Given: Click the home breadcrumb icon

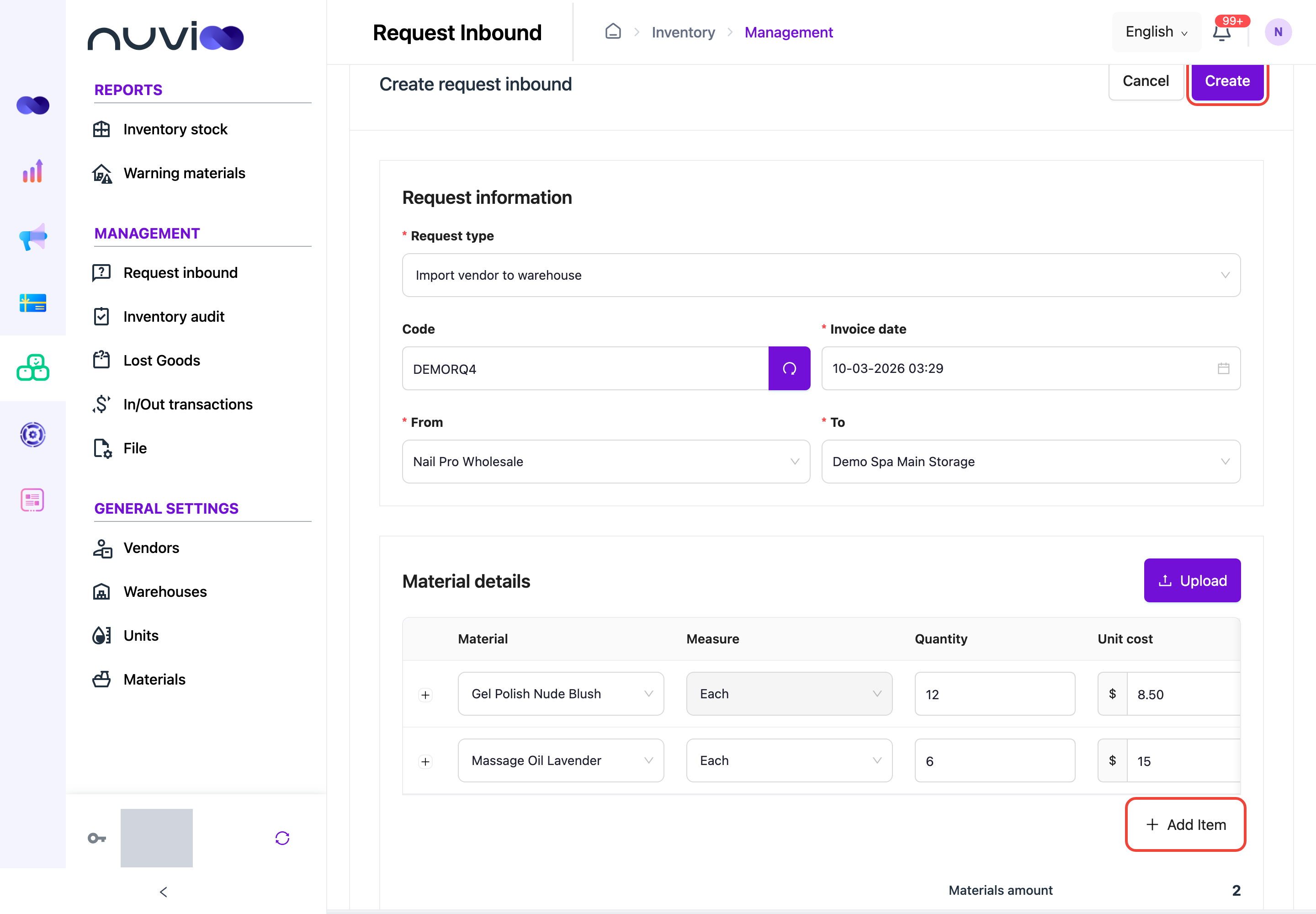Looking at the screenshot, I should coord(613,32).
